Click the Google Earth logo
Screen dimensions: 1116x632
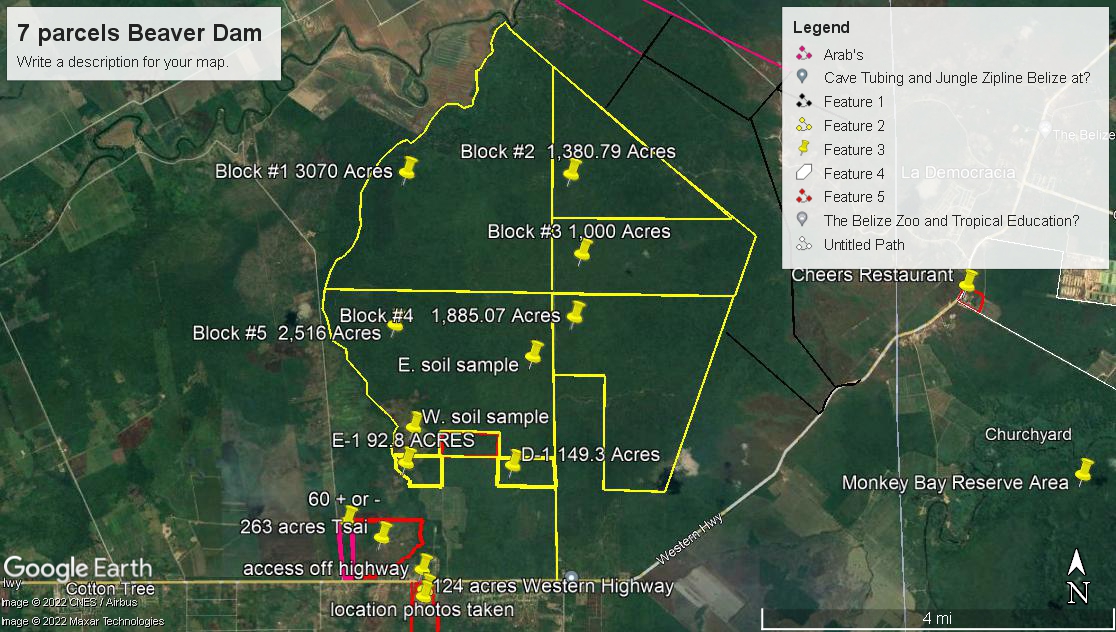click(78, 567)
